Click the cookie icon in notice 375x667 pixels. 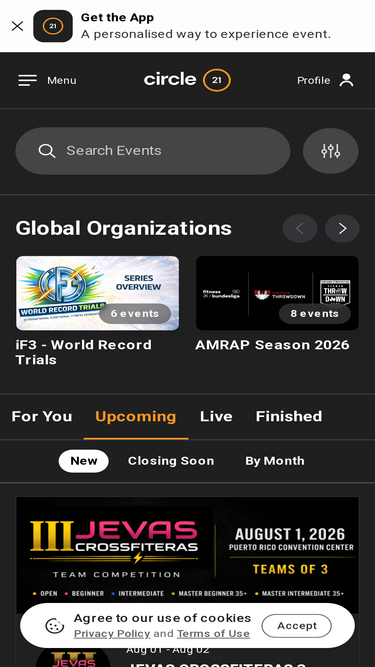tap(54, 626)
